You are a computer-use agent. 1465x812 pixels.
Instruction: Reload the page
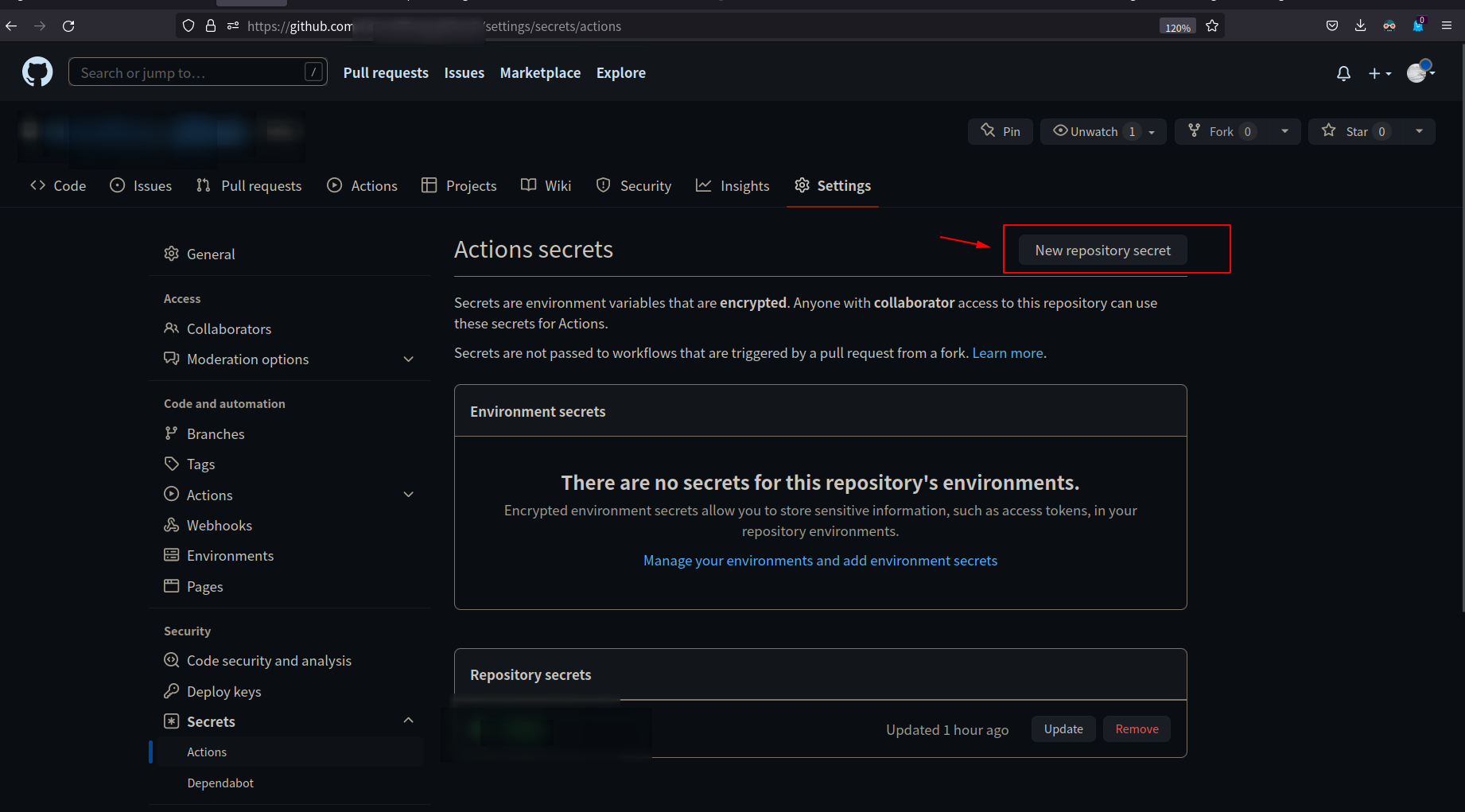68,26
